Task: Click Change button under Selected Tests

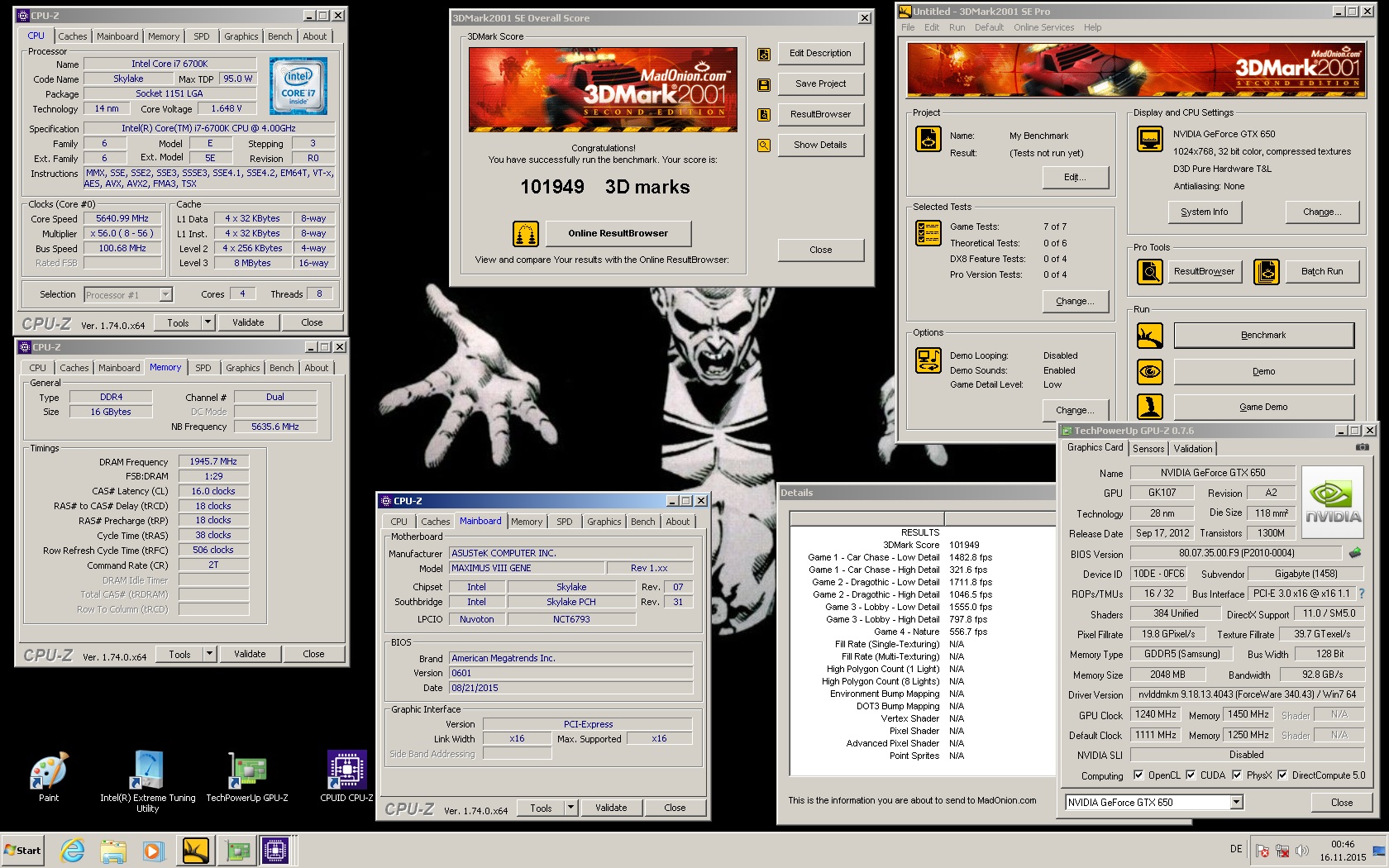Action: click(x=1074, y=302)
